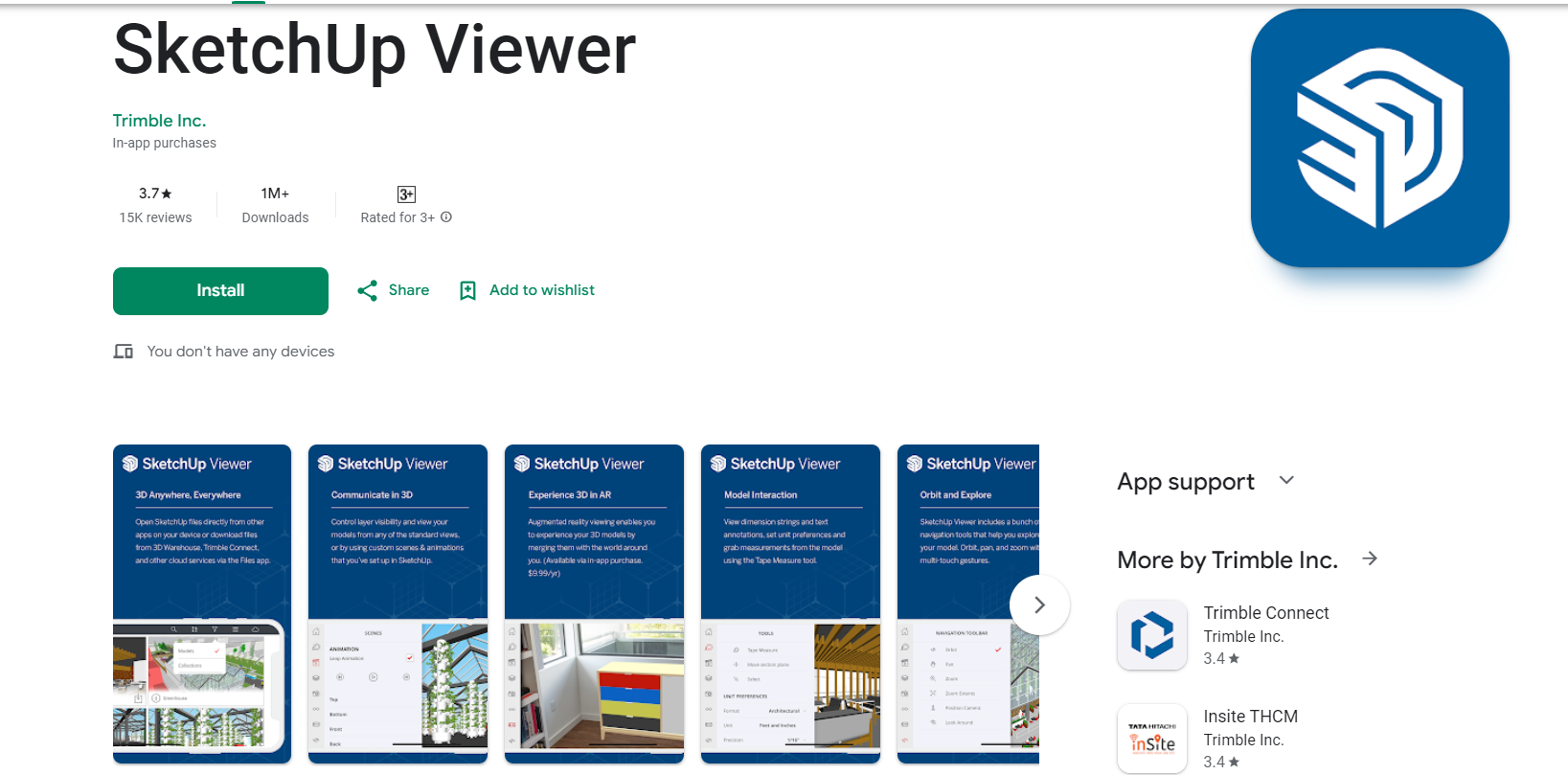This screenshot has height=775, width=1568.
Task: Click 'You don't have any devices' message
Action: point(240,352)
